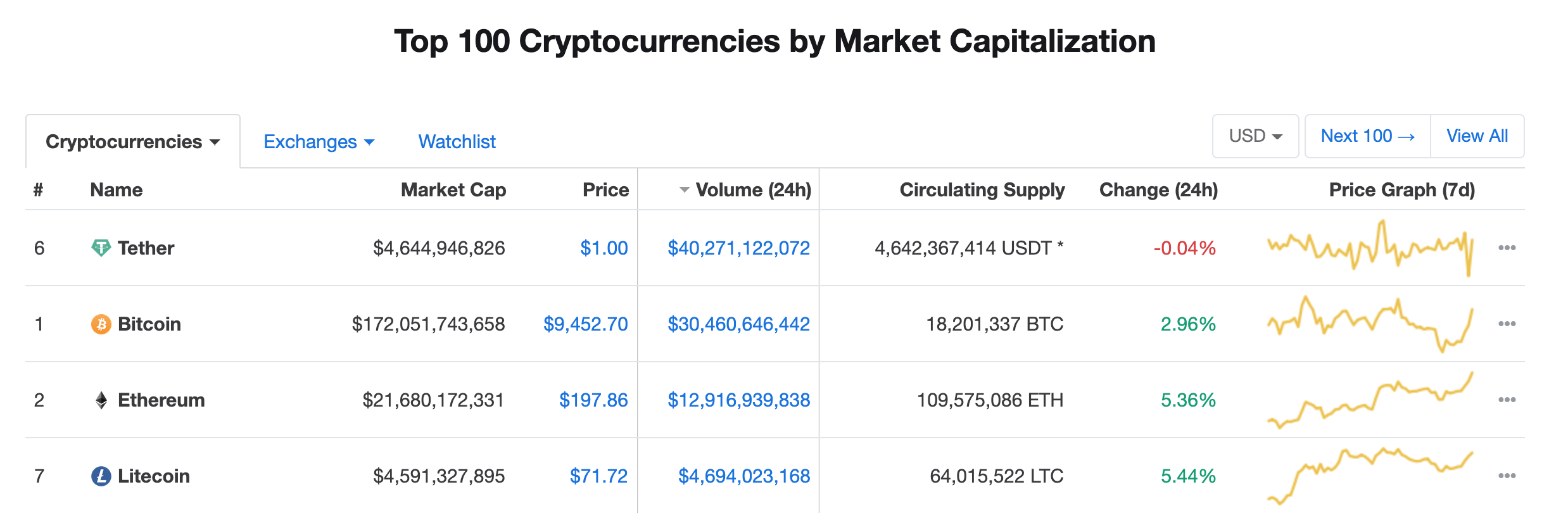
Task: Open Ethereum's 7-day price graph
Action: (x=1370, y=400)
